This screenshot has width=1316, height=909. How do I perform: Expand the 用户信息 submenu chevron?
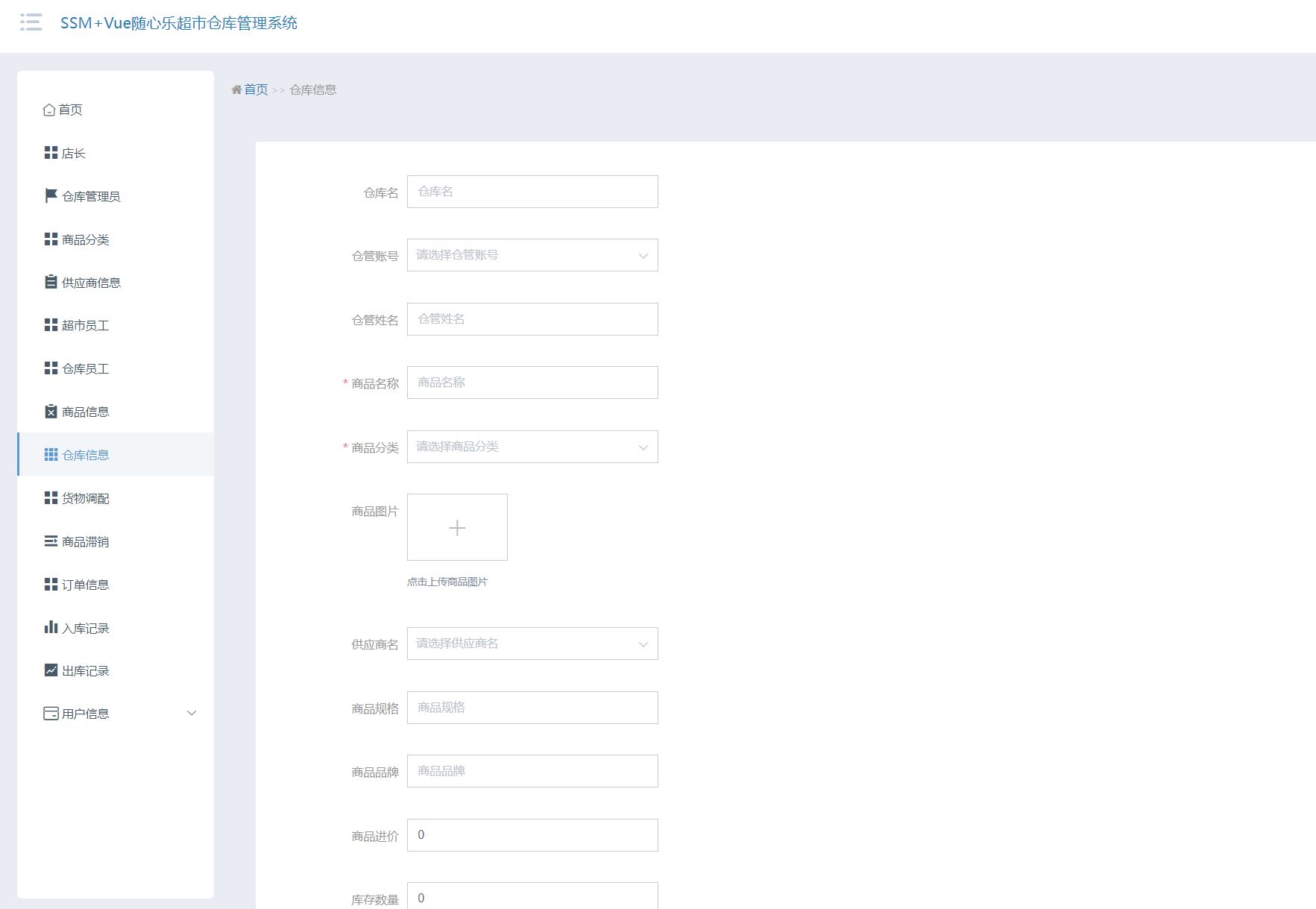coord(192,714)
